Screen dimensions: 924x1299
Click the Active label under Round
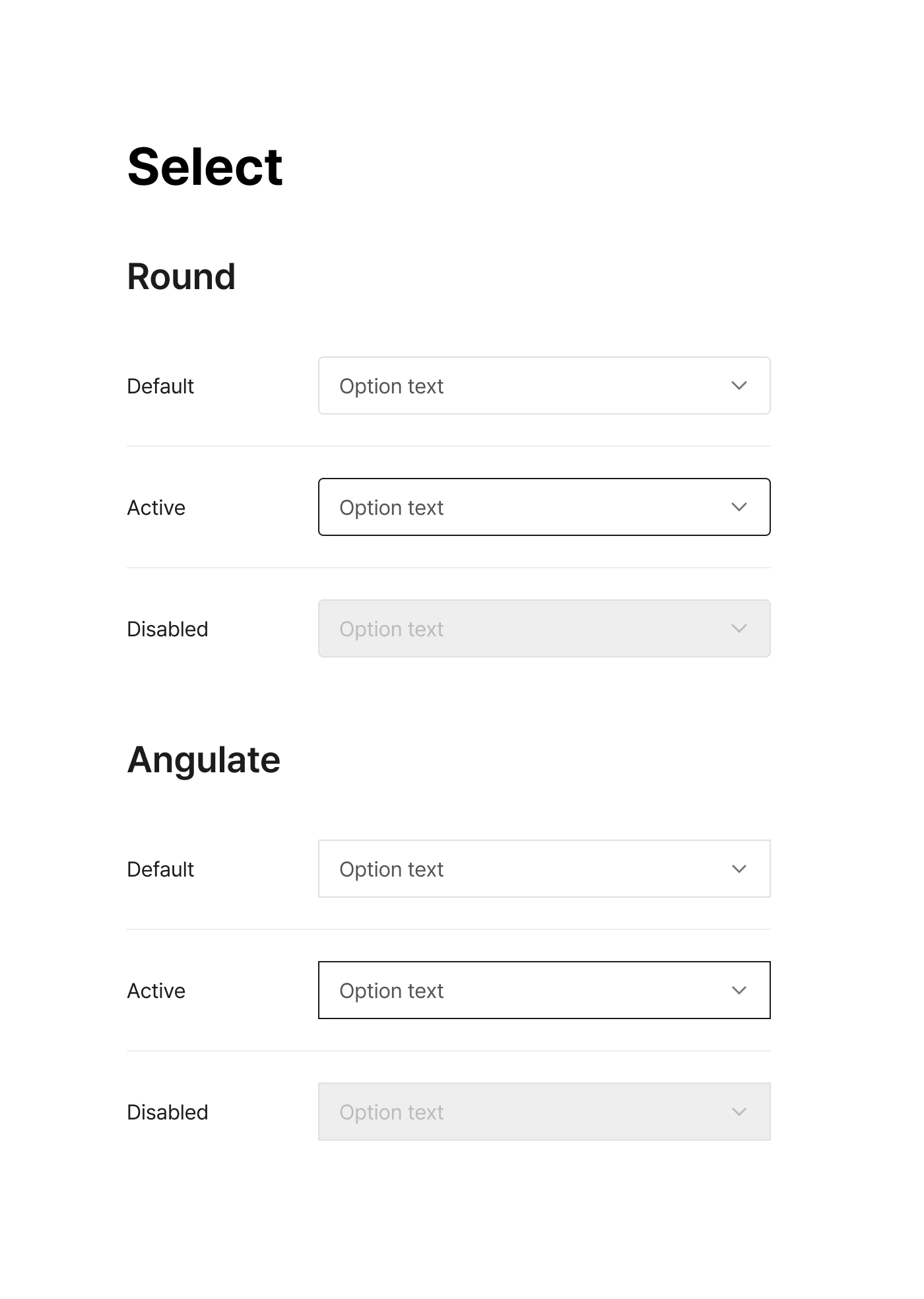156,508
